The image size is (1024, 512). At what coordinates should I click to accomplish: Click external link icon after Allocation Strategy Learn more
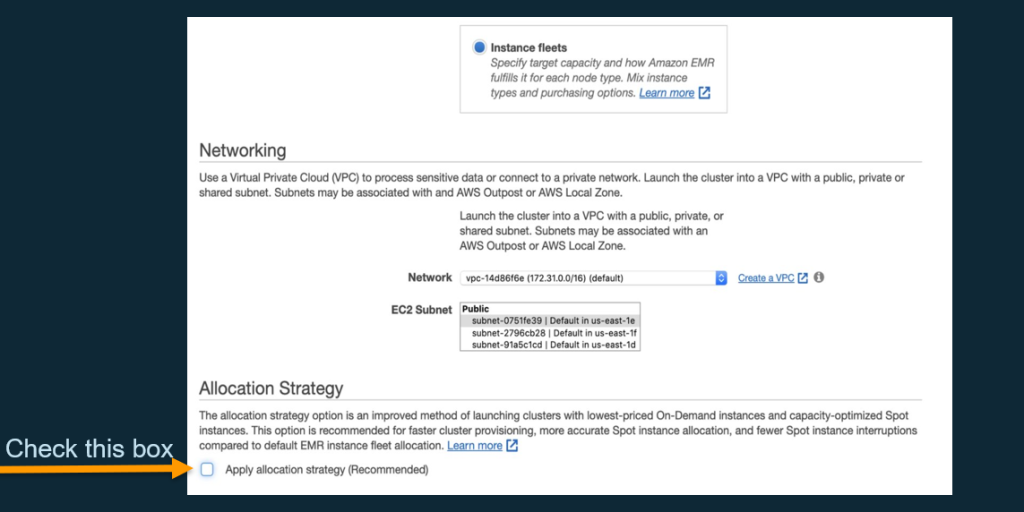point(512,446)
